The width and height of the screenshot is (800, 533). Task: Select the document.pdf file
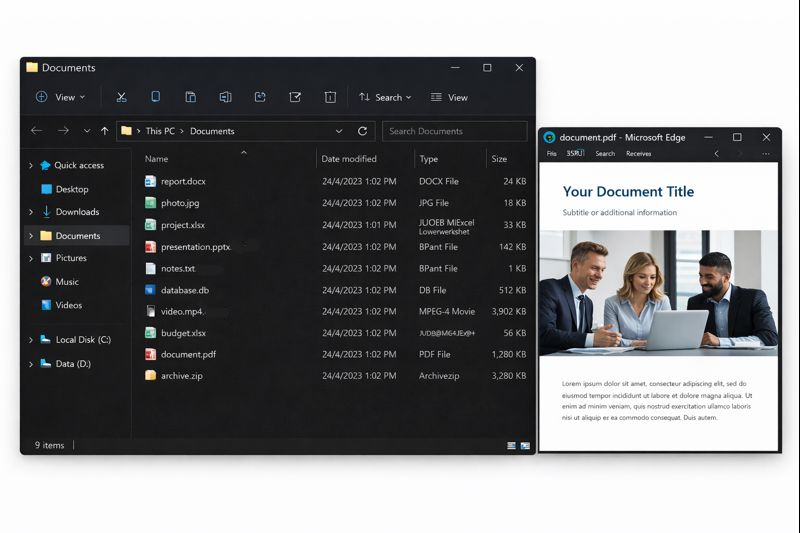pyautogui.click(x=188, y=354)
